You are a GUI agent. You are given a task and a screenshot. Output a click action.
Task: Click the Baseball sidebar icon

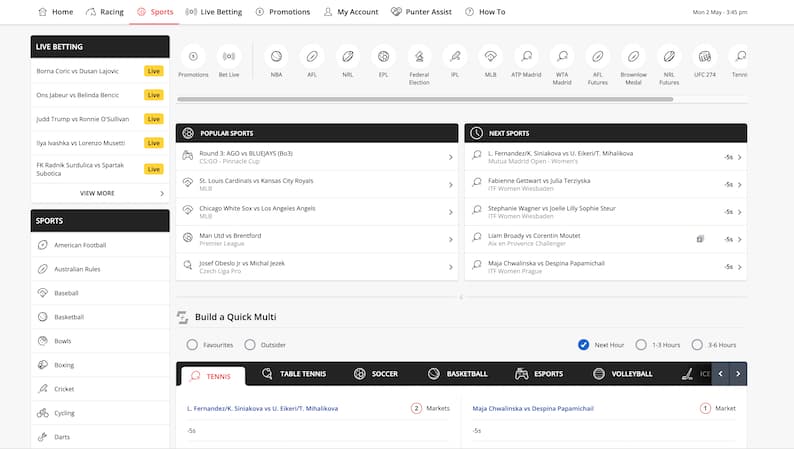tap(43, 293)
